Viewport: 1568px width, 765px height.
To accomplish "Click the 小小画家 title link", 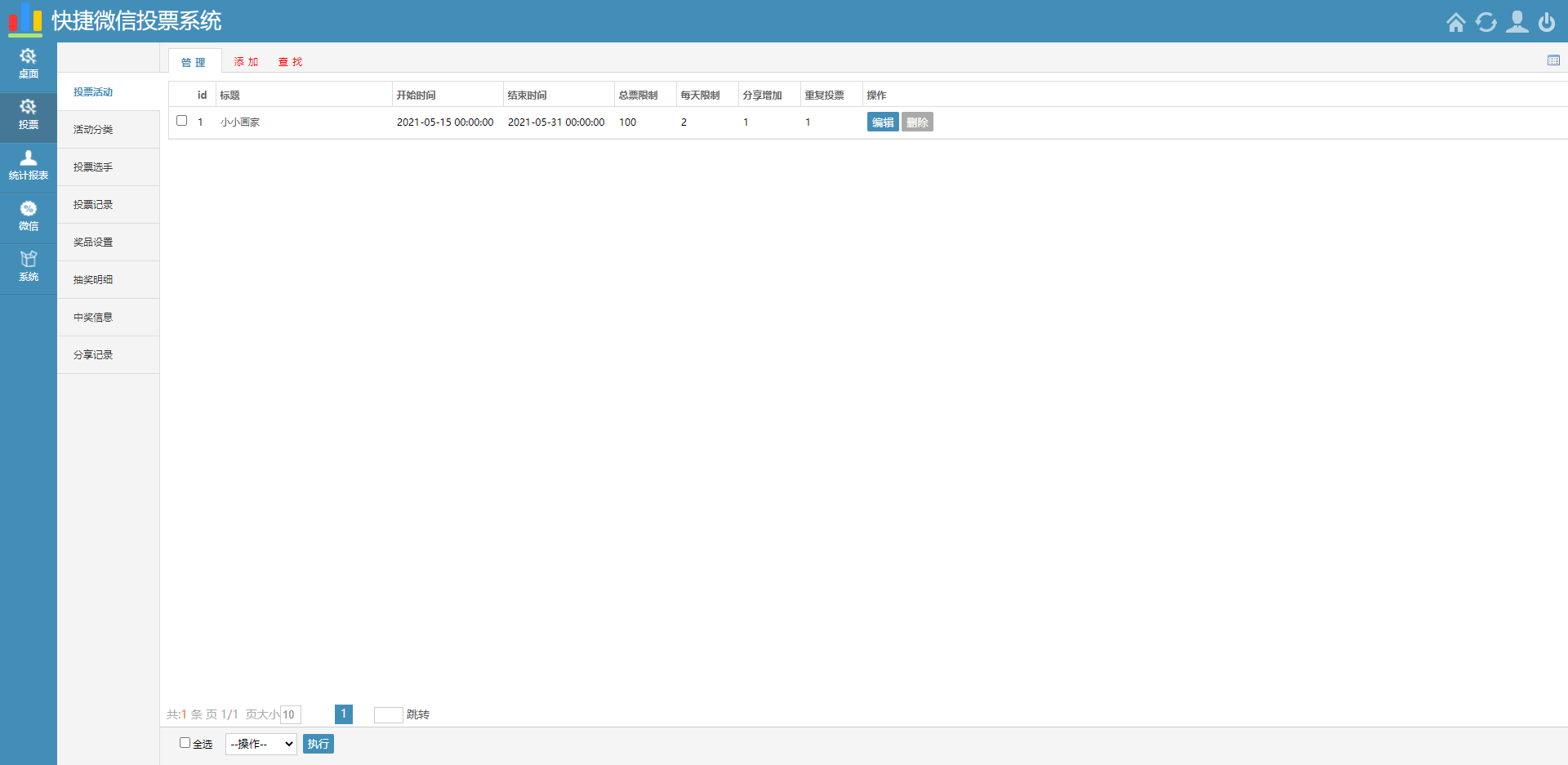I will (240, 122).
